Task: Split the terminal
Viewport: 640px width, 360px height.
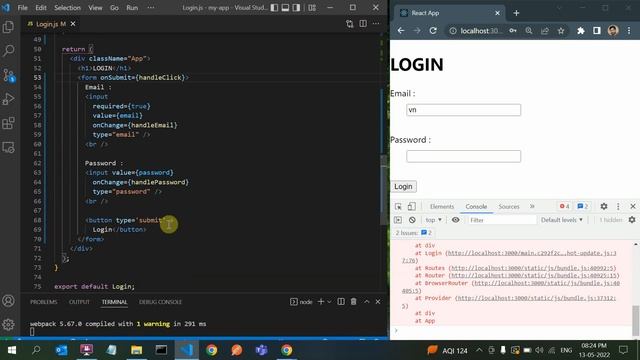Action: pyautogui.click(x=341, y=302)
